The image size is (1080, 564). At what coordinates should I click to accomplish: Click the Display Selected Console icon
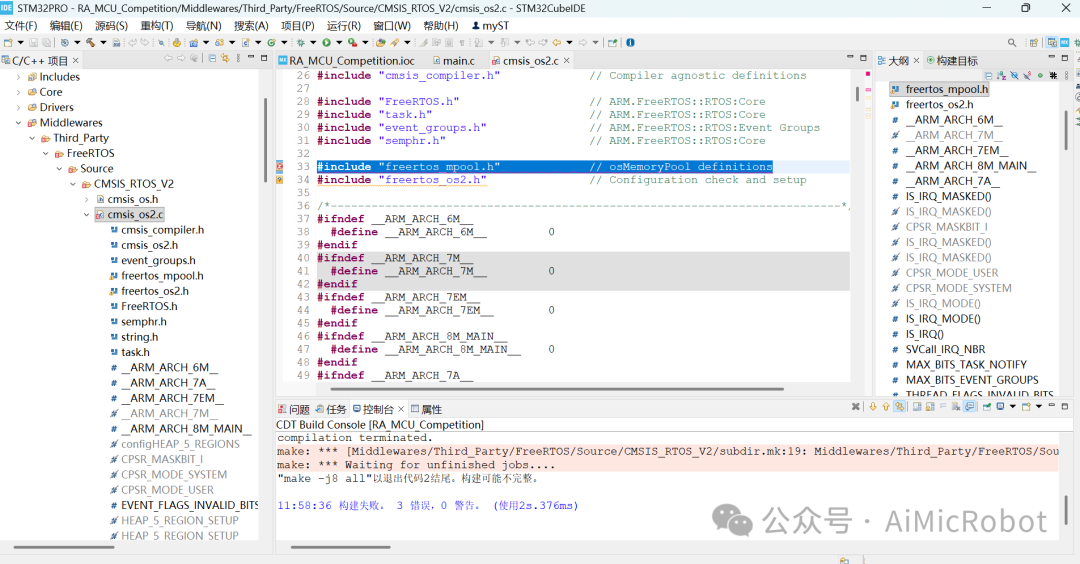click(1000, 406)
